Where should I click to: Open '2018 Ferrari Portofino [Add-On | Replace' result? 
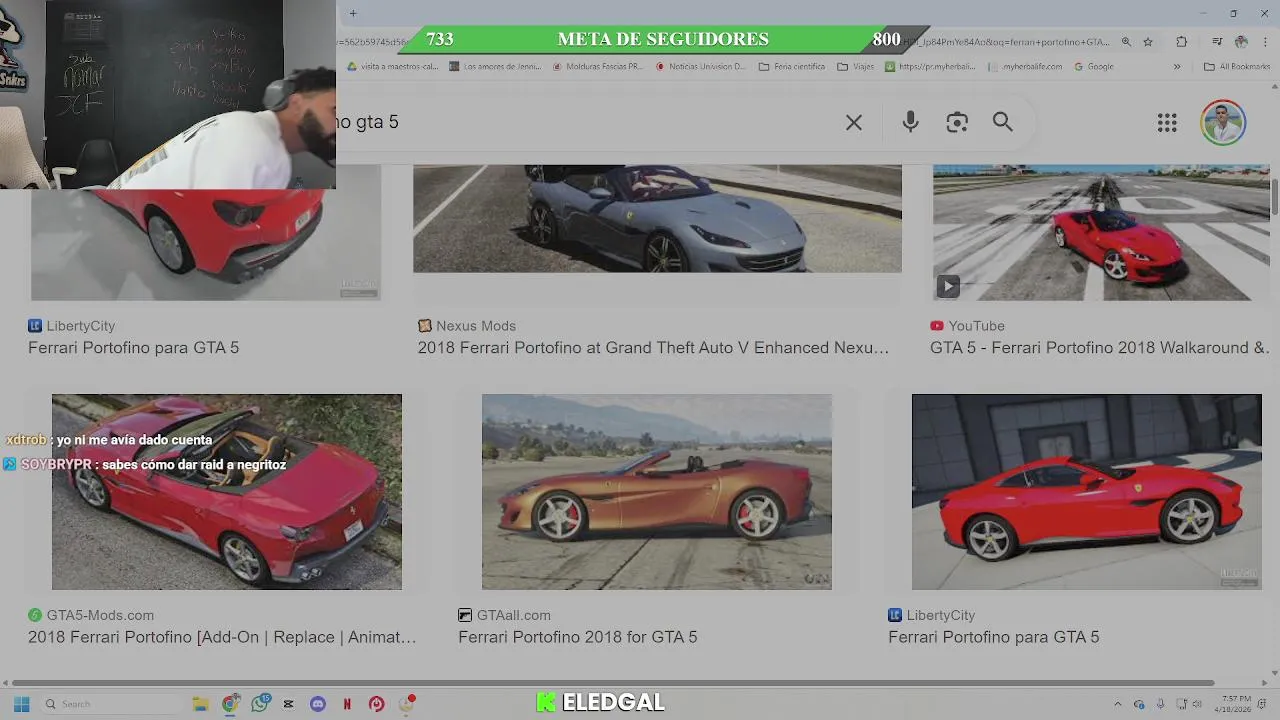[222, 637]
